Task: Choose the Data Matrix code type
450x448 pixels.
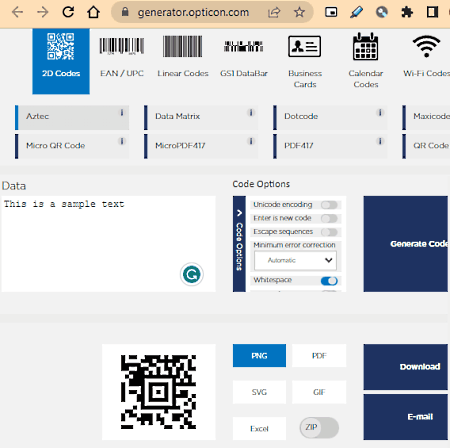Action: [201, 117]
